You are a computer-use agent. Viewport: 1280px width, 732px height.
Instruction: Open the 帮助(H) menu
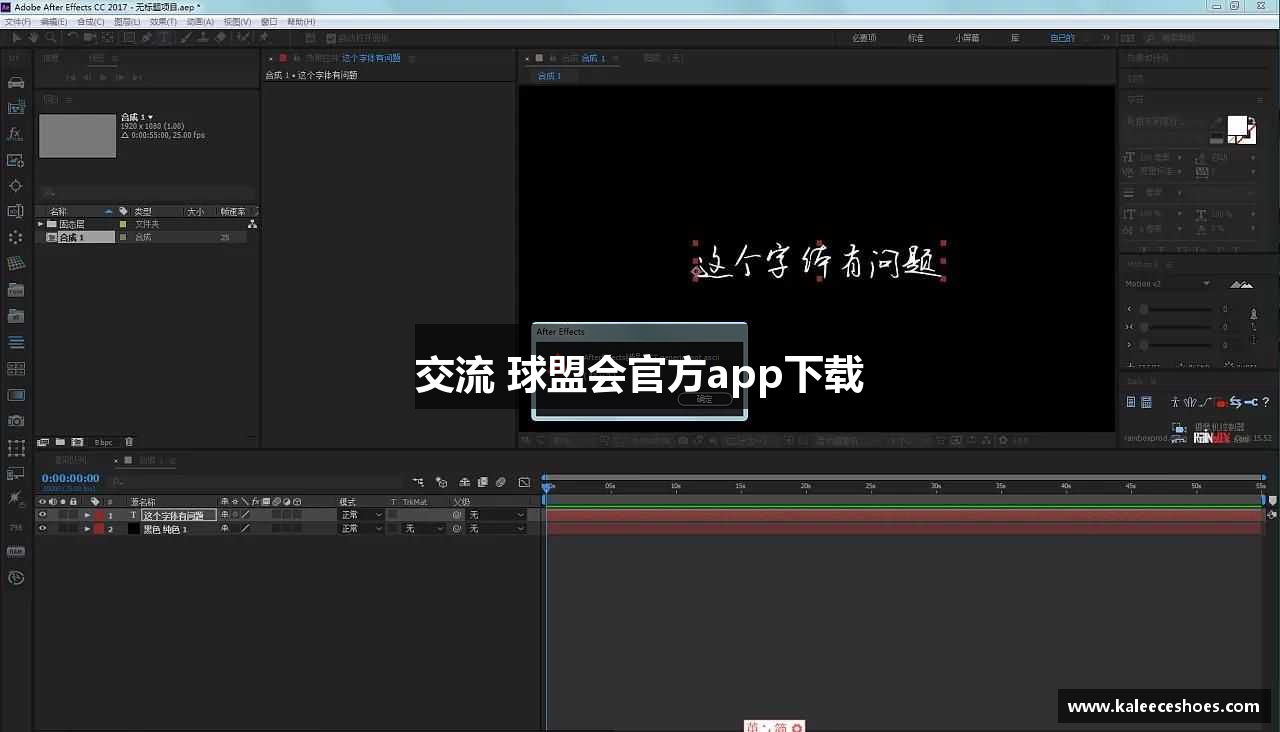[301, 21]
